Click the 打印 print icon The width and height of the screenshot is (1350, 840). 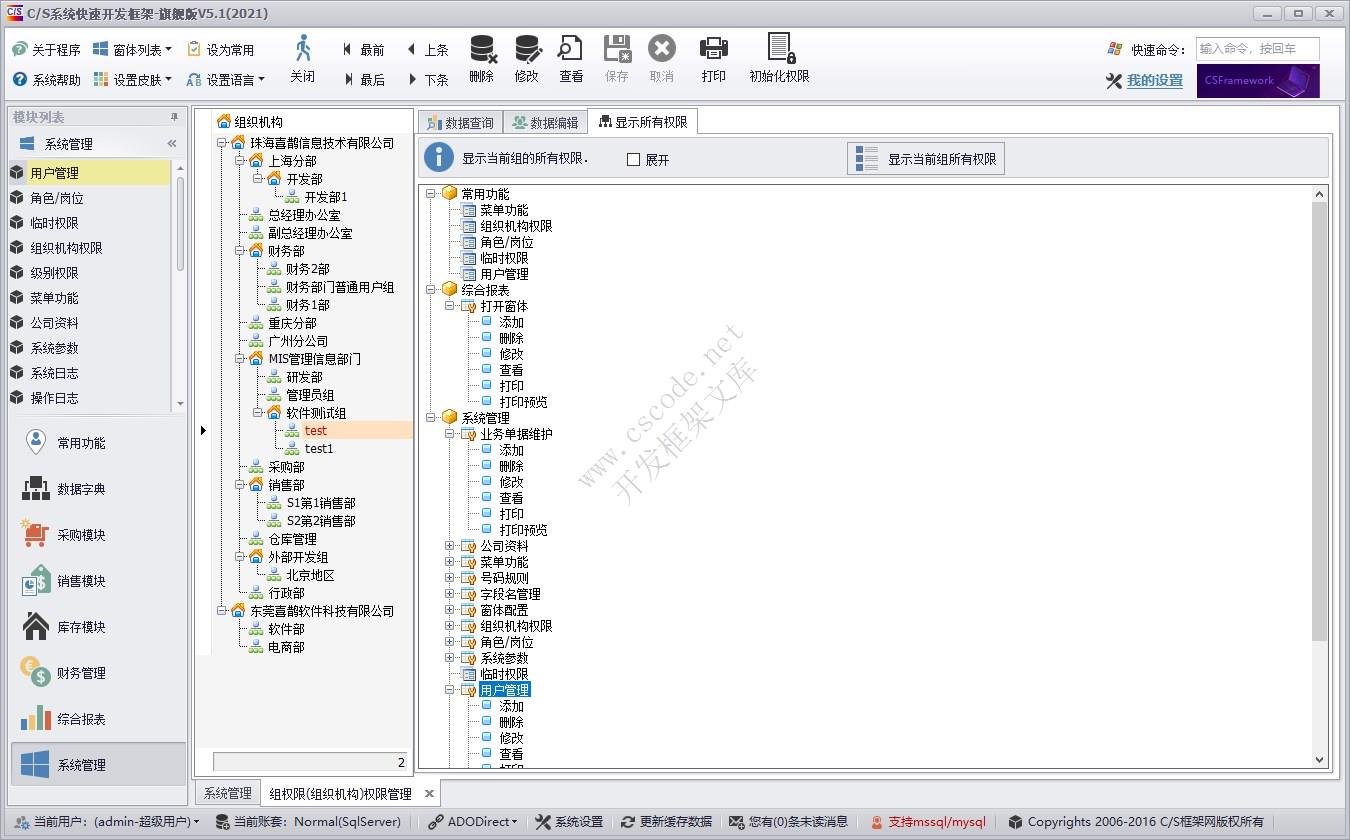713,58
